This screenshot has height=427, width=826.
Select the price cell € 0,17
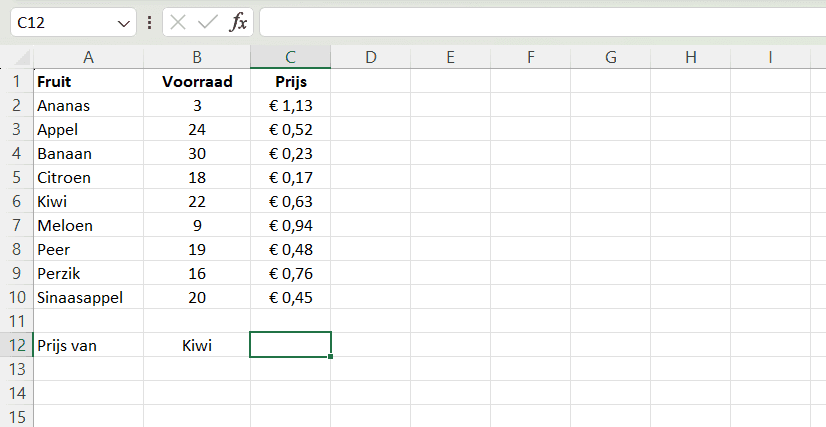pos(290,177)
